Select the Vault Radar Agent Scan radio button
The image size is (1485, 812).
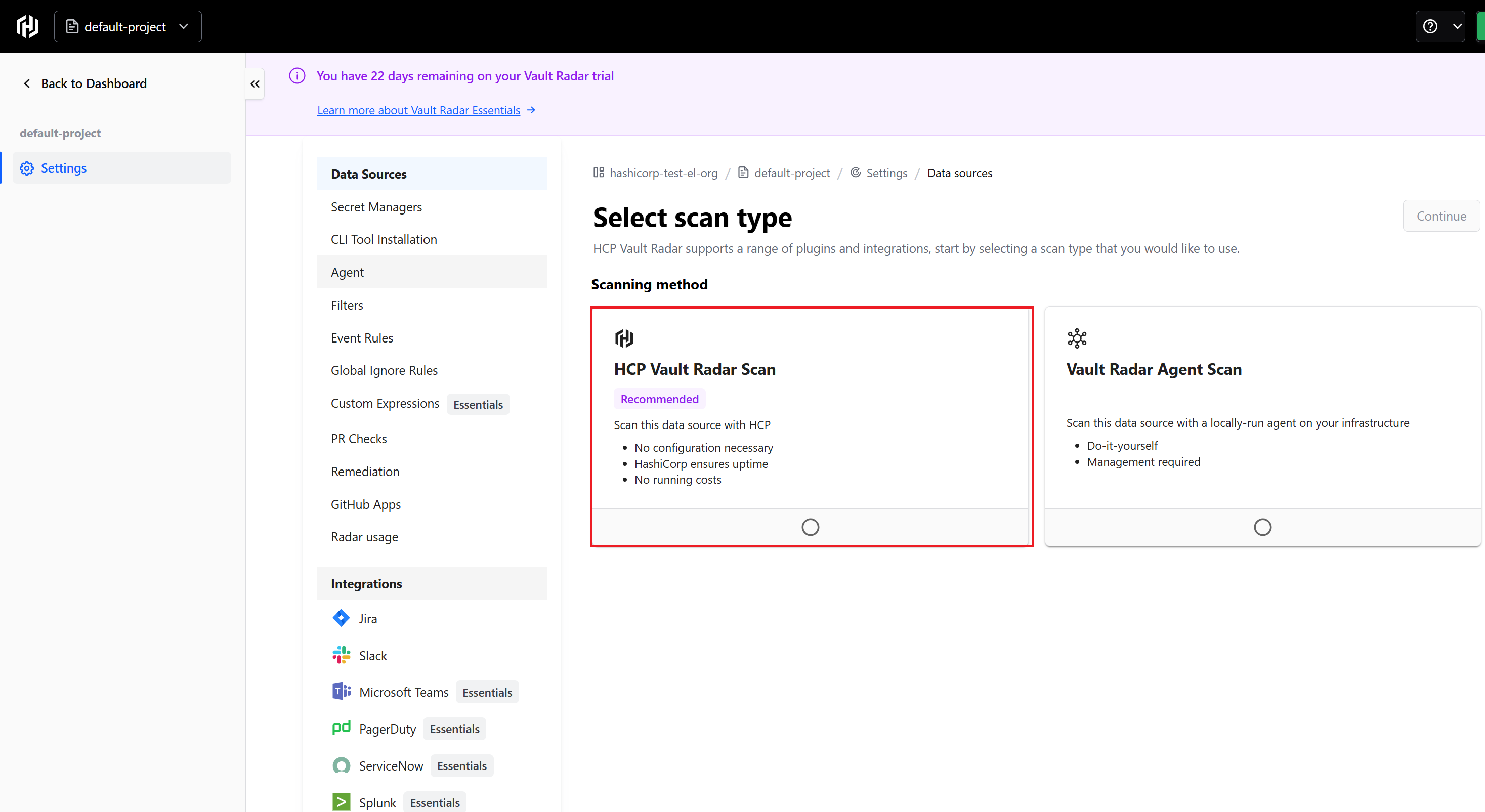coord(1262,527)
